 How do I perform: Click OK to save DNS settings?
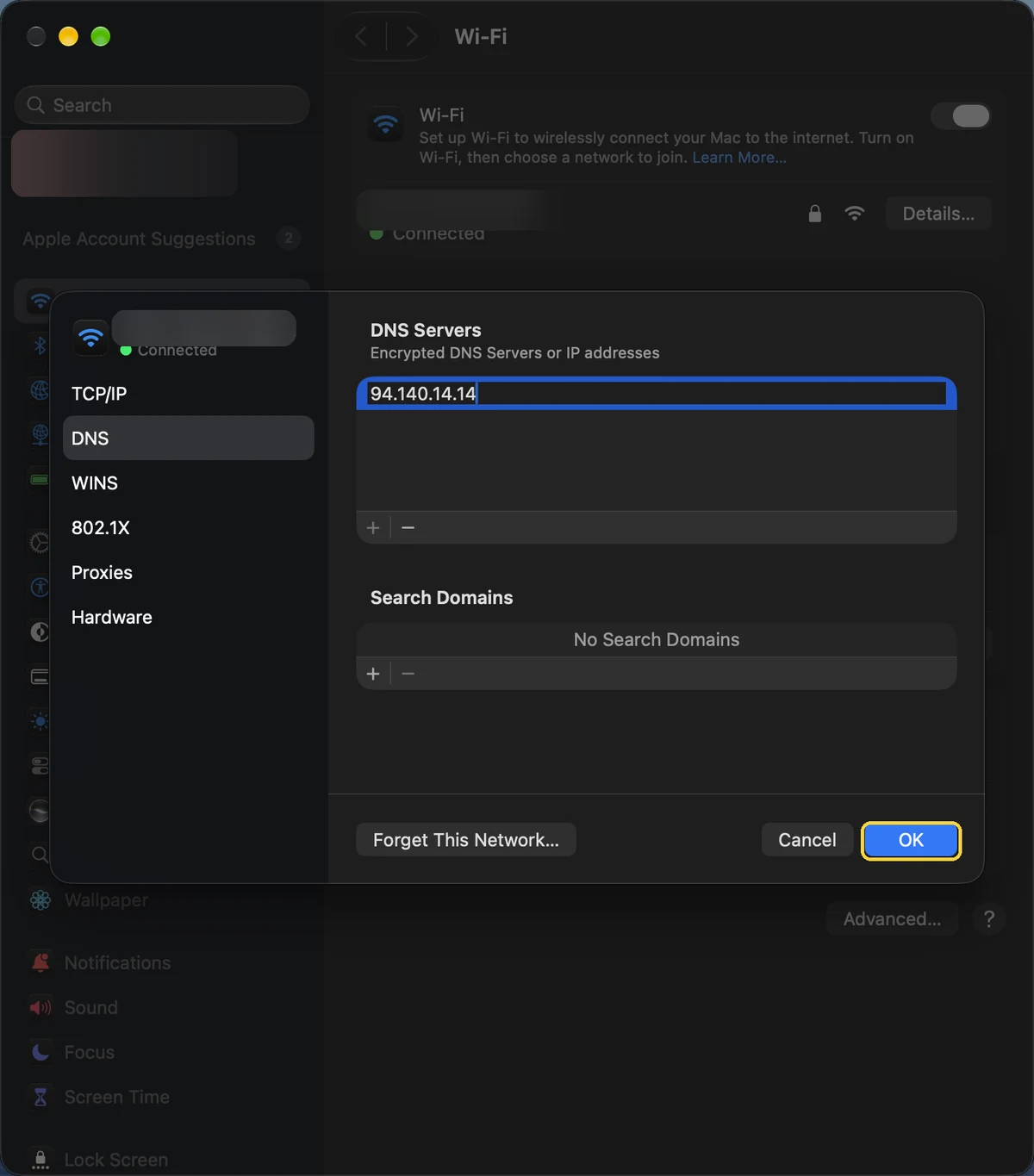911,840
